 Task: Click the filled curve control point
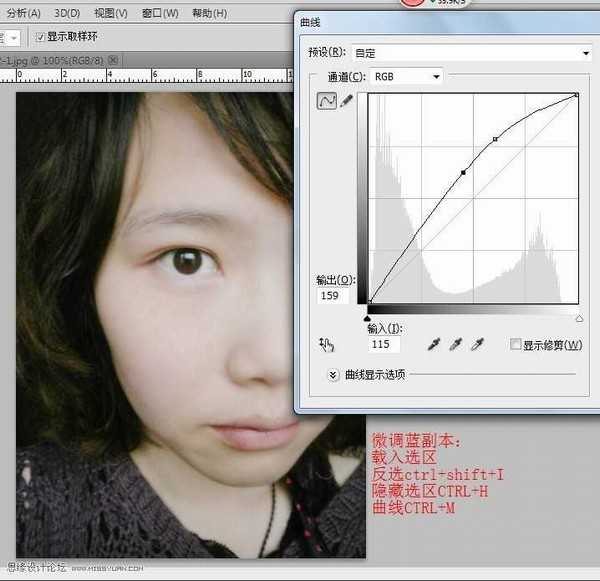(x=463, y=173)
